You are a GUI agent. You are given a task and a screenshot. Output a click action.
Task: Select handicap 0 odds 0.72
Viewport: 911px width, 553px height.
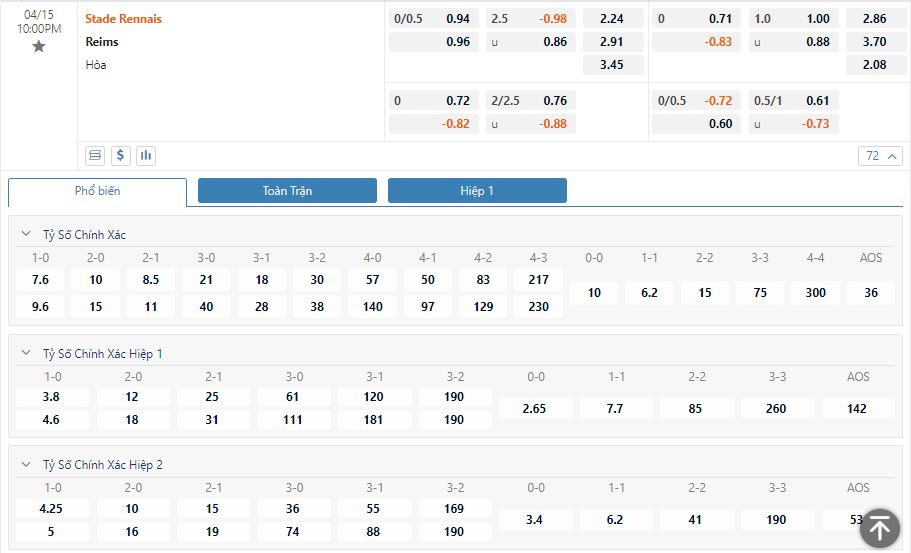[433, 100]
